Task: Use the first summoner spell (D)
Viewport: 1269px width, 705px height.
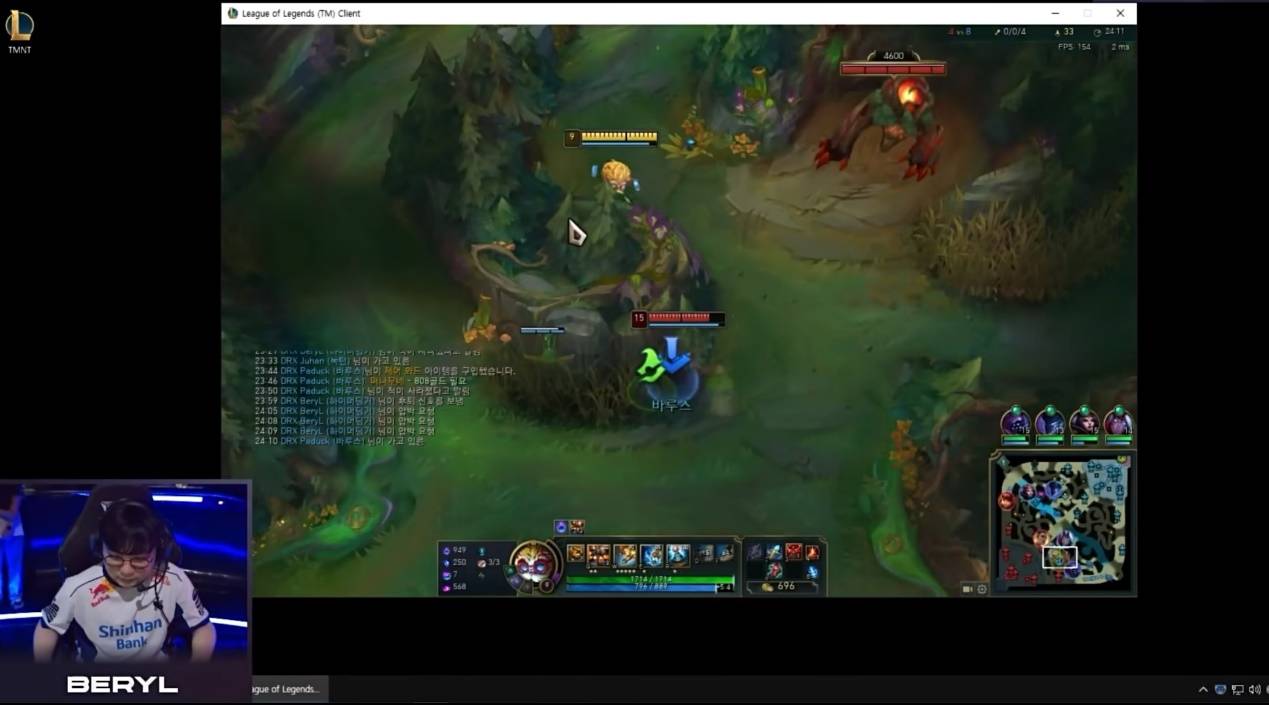Action: click(704, 553)
